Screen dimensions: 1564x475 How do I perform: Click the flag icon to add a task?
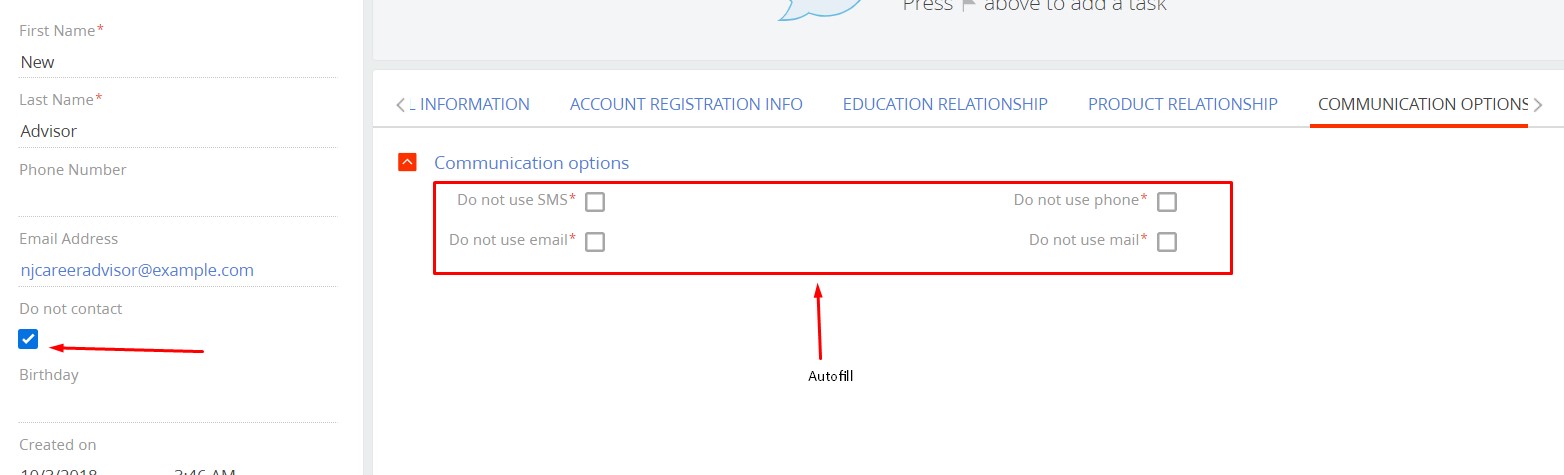[968, 6]
